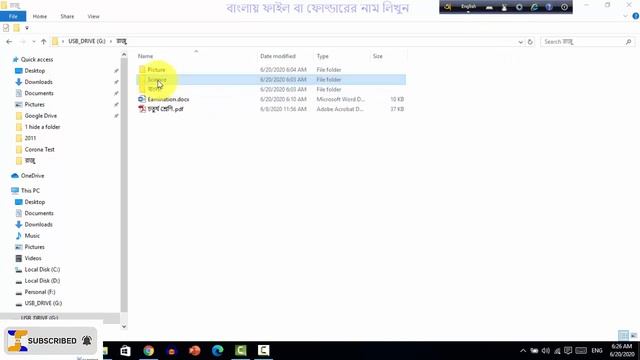Open the View ribbon tab

93,16
